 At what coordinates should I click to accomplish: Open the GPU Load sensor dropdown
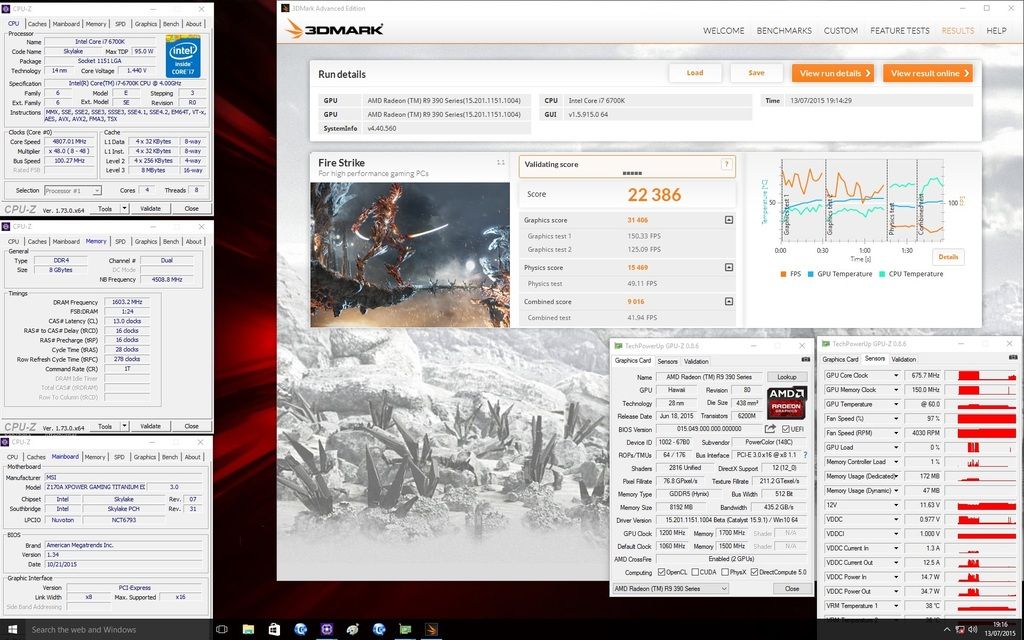coord(895,447)
